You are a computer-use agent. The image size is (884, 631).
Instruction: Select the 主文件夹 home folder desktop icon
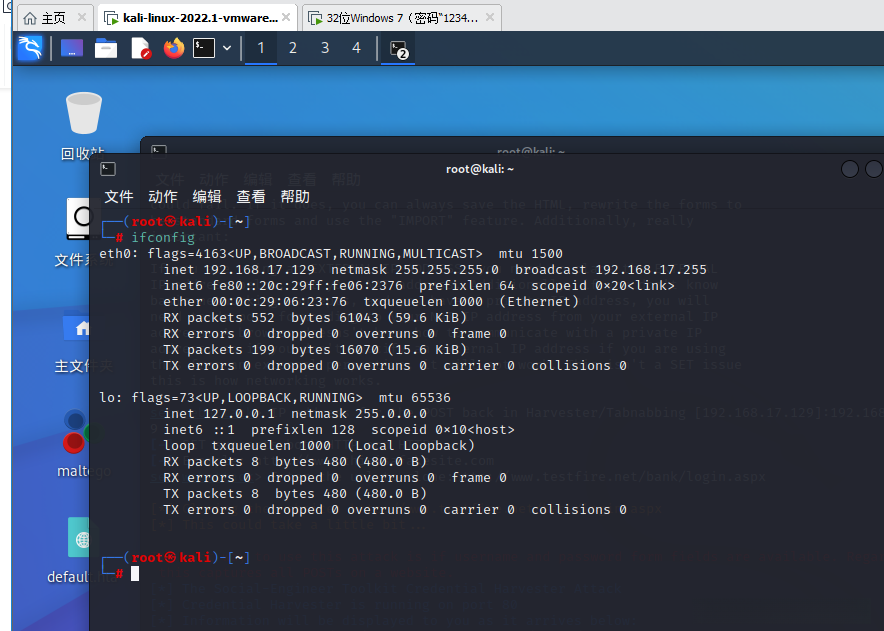pos(76,342)
